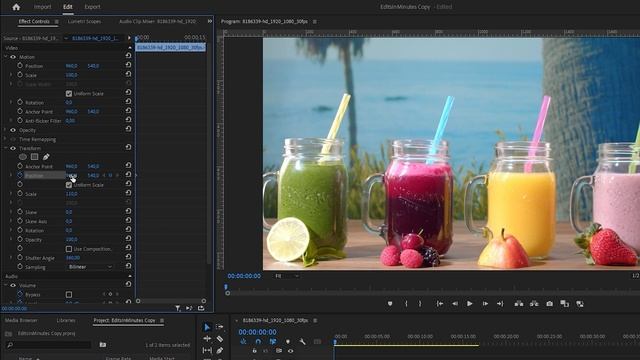The image size is (640, 360).
Task: Open the Comparison View button
Action: (x=564, y=304)
